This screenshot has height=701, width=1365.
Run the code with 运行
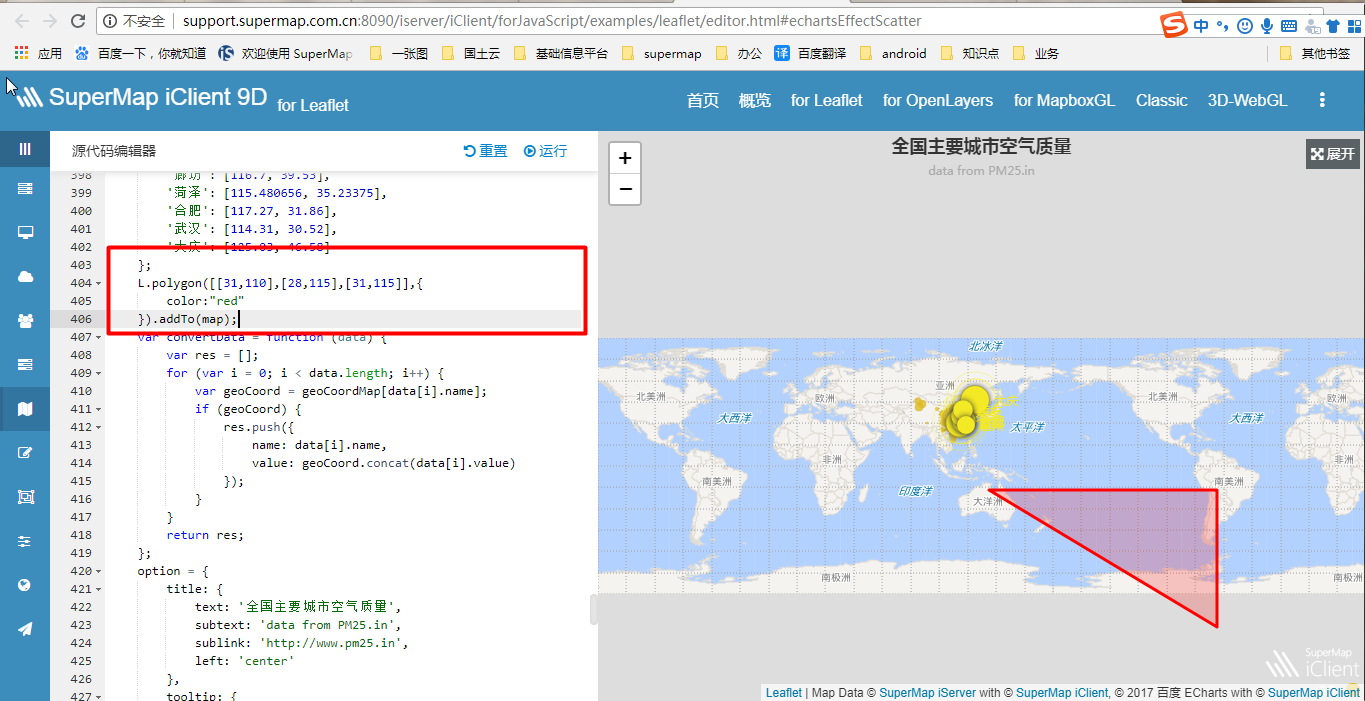(546, 151)
